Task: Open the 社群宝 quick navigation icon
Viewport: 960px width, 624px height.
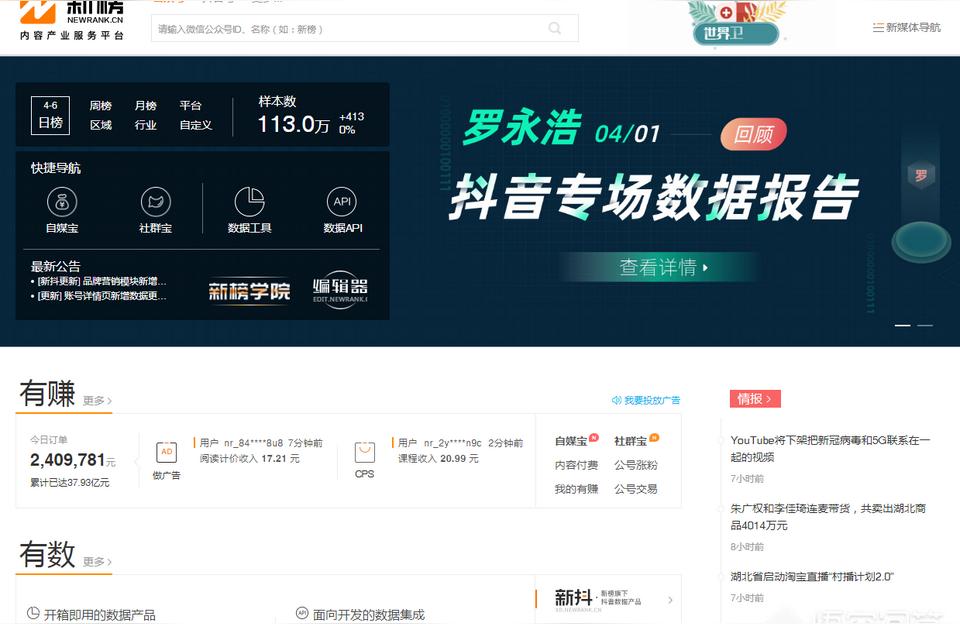Action: click(156, 202)
